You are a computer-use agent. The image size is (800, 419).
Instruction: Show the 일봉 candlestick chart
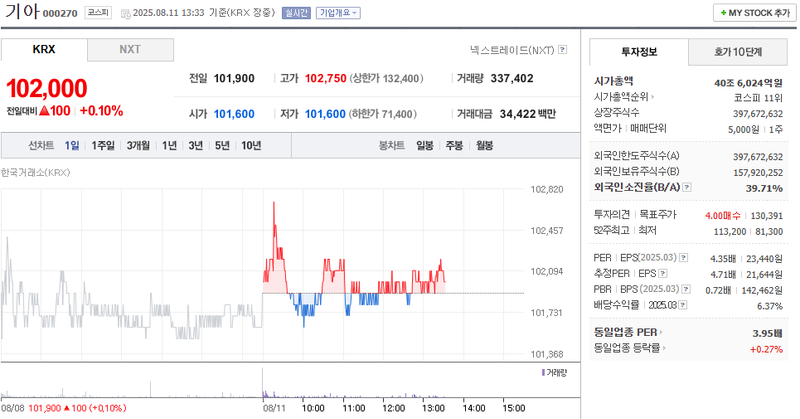(x=424, y=145)
